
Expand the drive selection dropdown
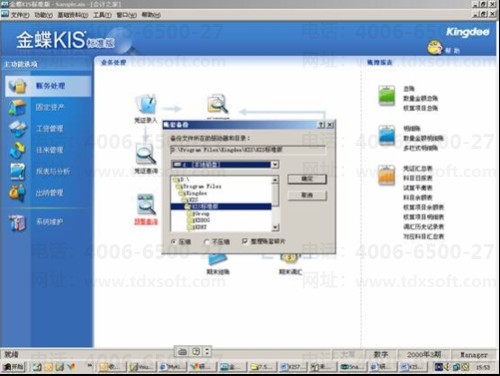(275, 165)
